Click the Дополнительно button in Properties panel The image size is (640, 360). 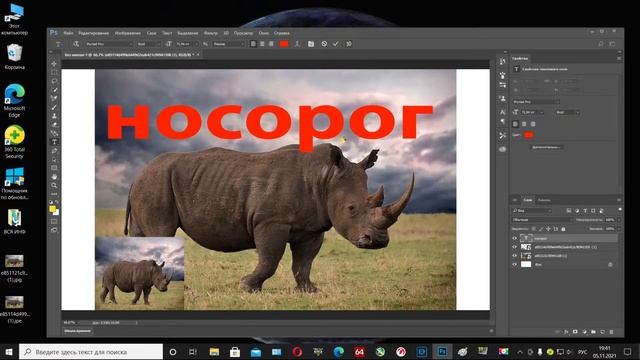[x=546, y=147]
